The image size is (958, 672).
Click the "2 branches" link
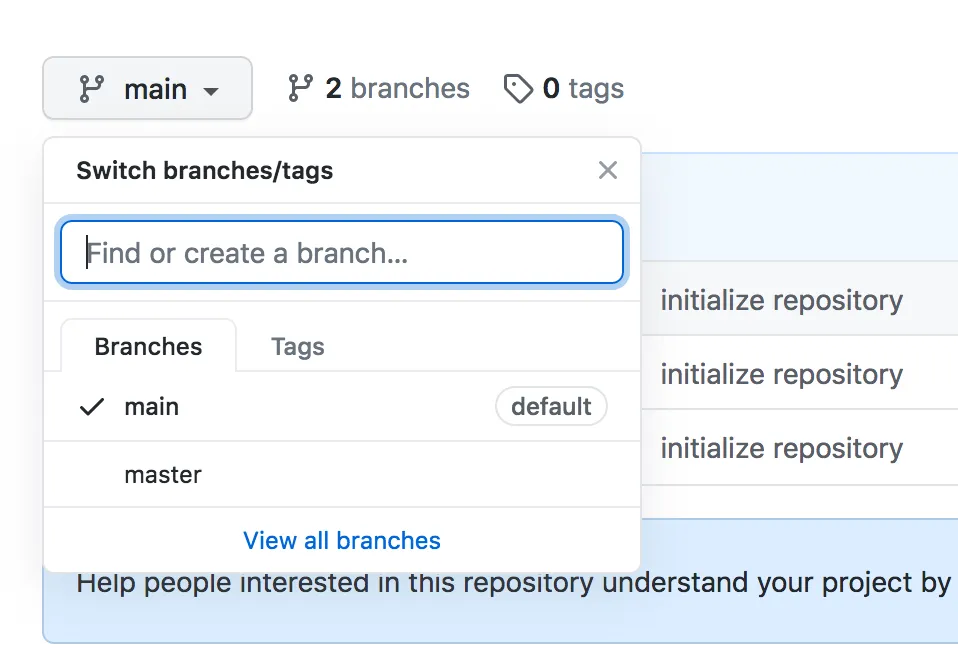coord(376,88)
